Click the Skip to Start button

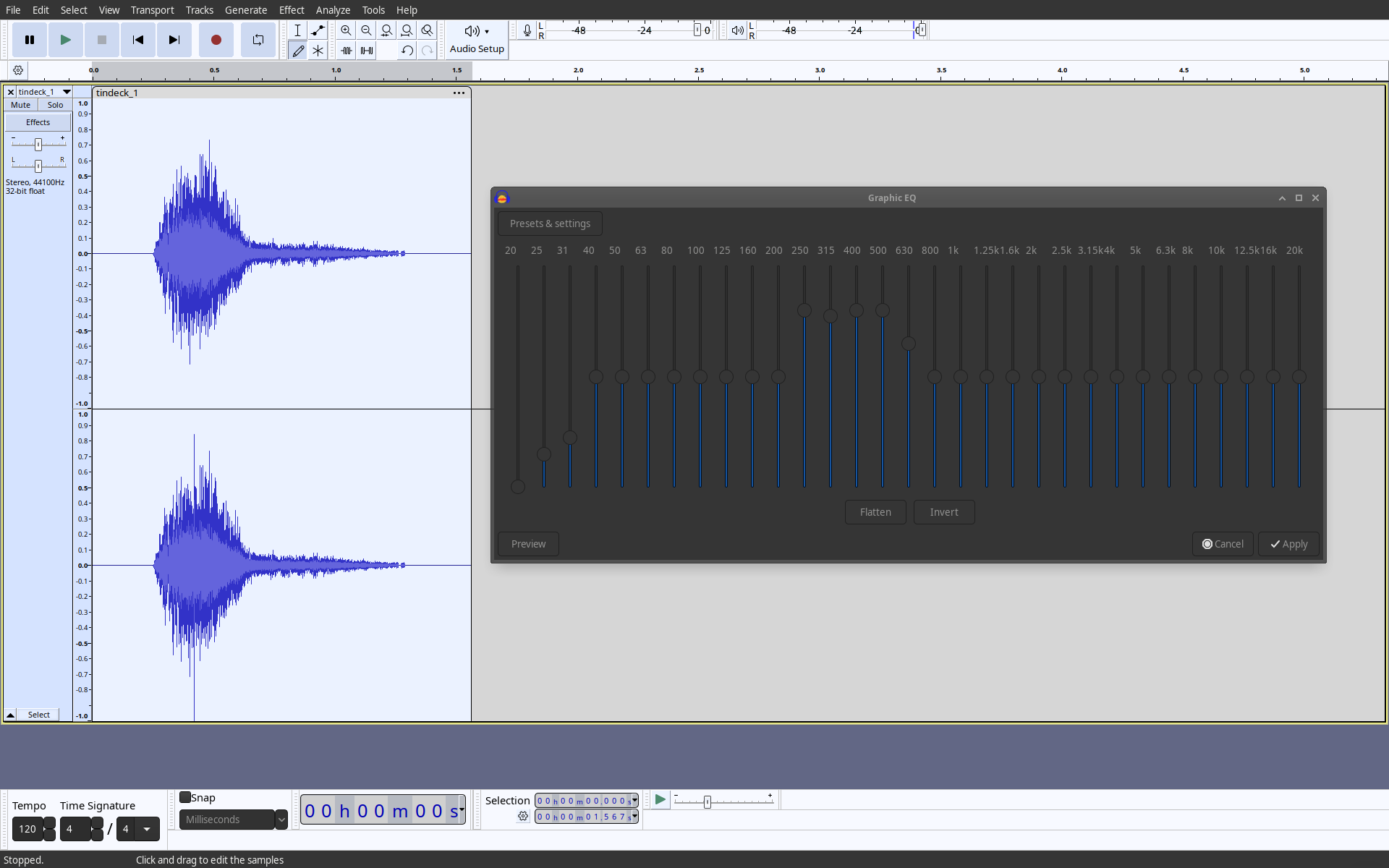click(137, 40)
